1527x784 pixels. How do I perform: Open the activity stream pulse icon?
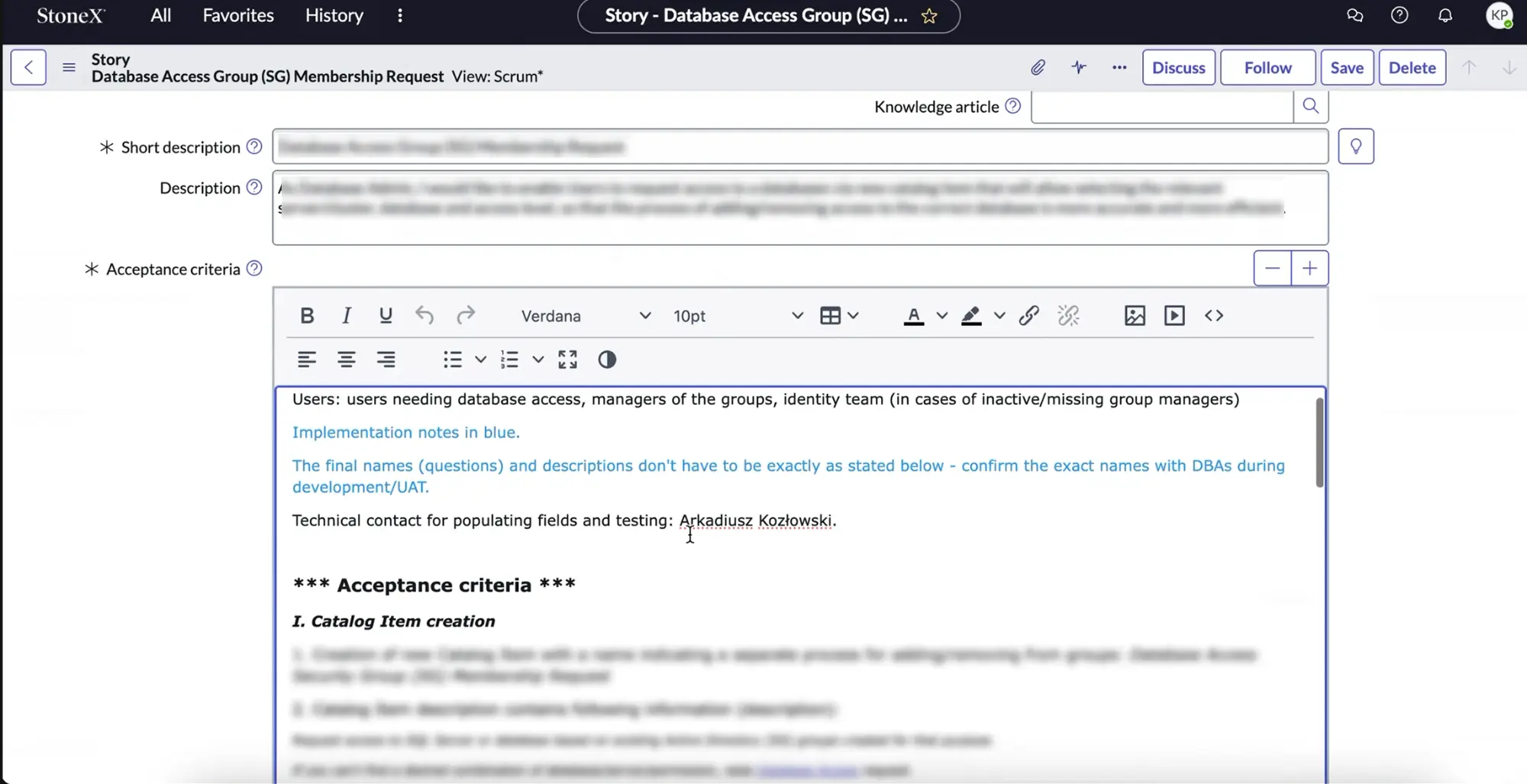(x=1078, y=68)
